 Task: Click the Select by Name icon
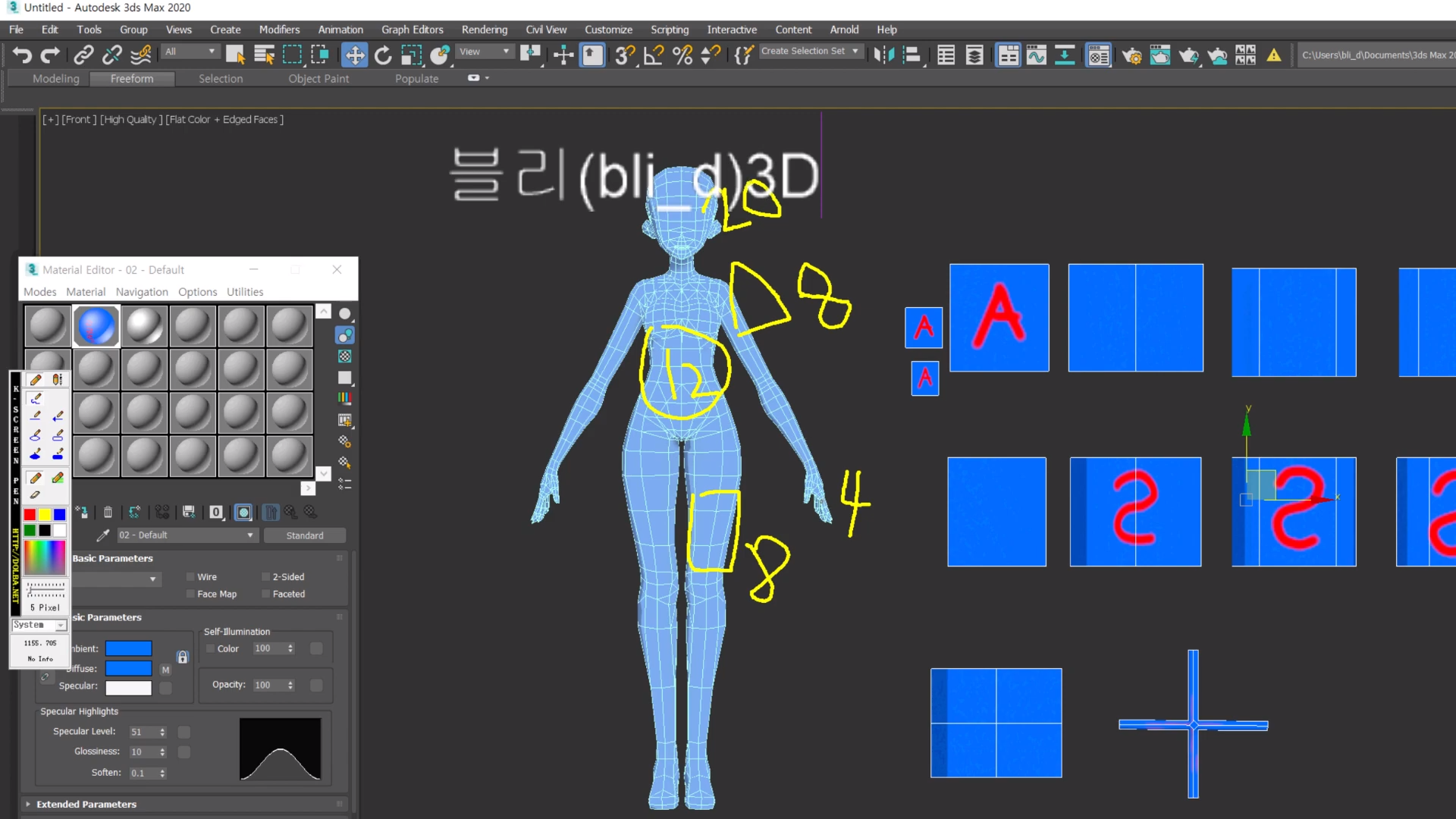click(x=264, y=55)
